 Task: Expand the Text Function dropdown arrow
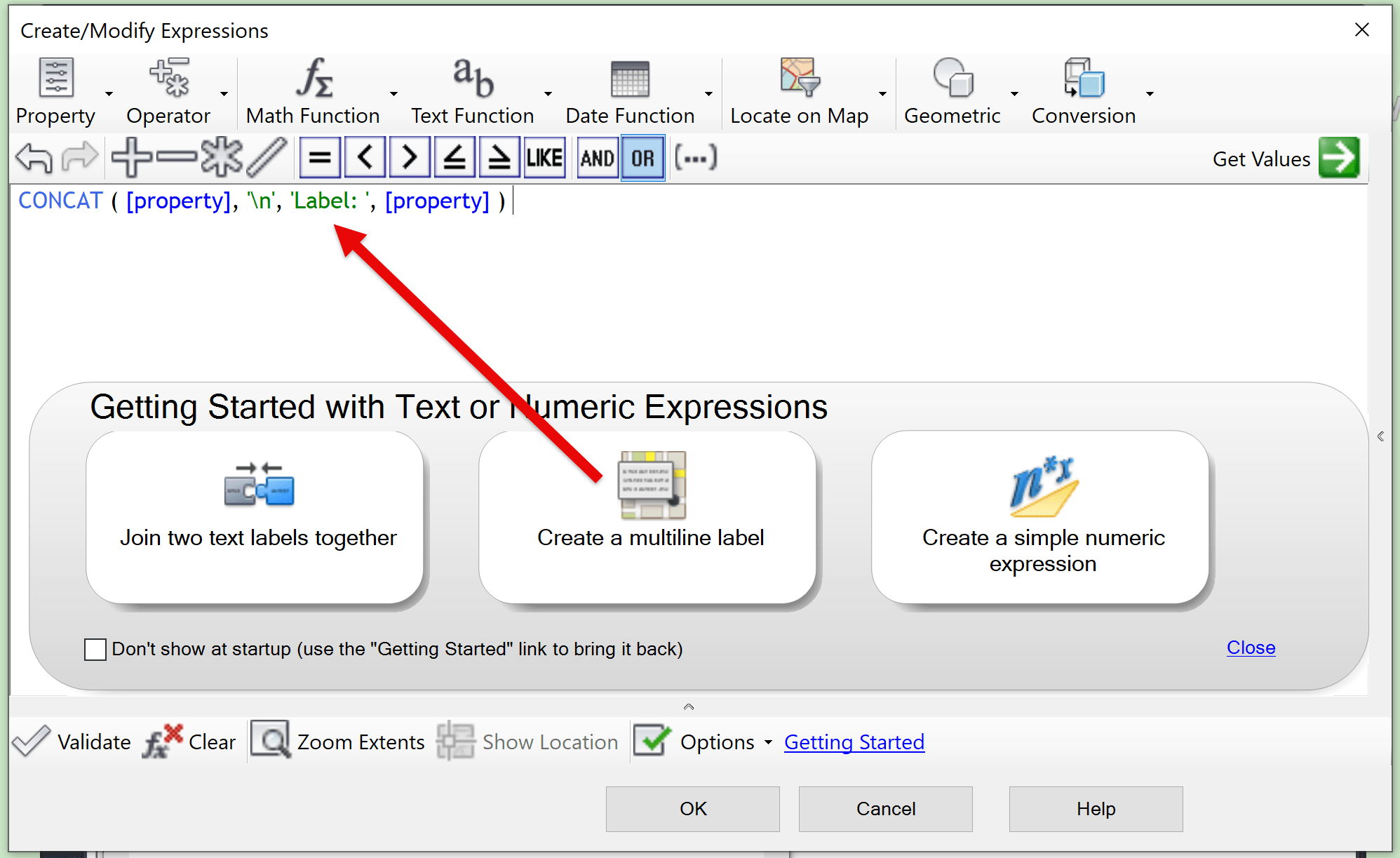tap(548, 93)
